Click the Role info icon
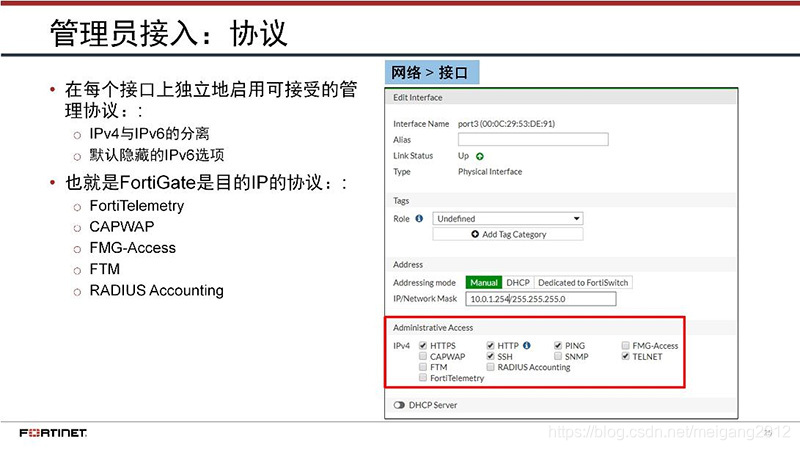The width and height of the screenshot is (800, 450). pos(419,218)
